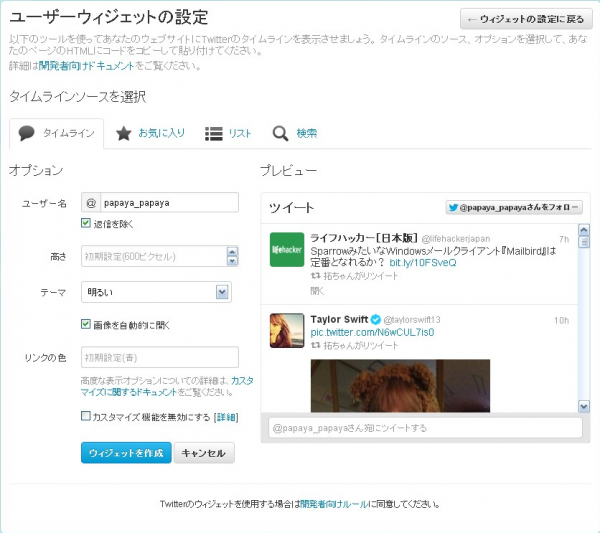
Task: Decrease height with the down stepper arrow
Action: point(232,261)
